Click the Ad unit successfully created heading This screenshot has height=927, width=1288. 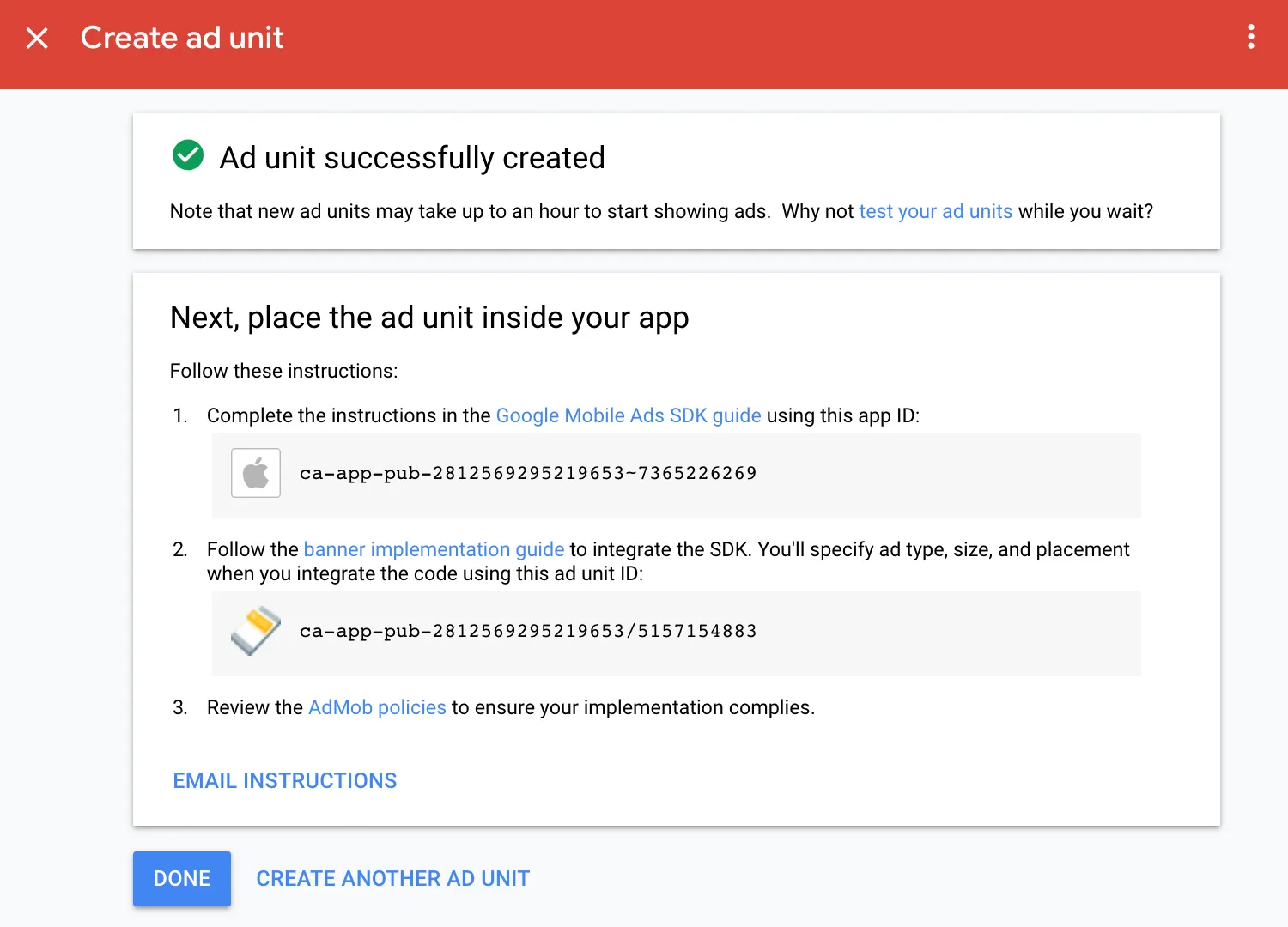point(412,157)
